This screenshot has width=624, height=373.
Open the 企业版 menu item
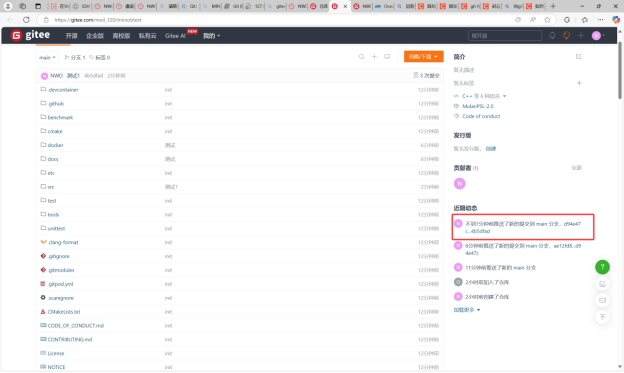coord(95,35)
